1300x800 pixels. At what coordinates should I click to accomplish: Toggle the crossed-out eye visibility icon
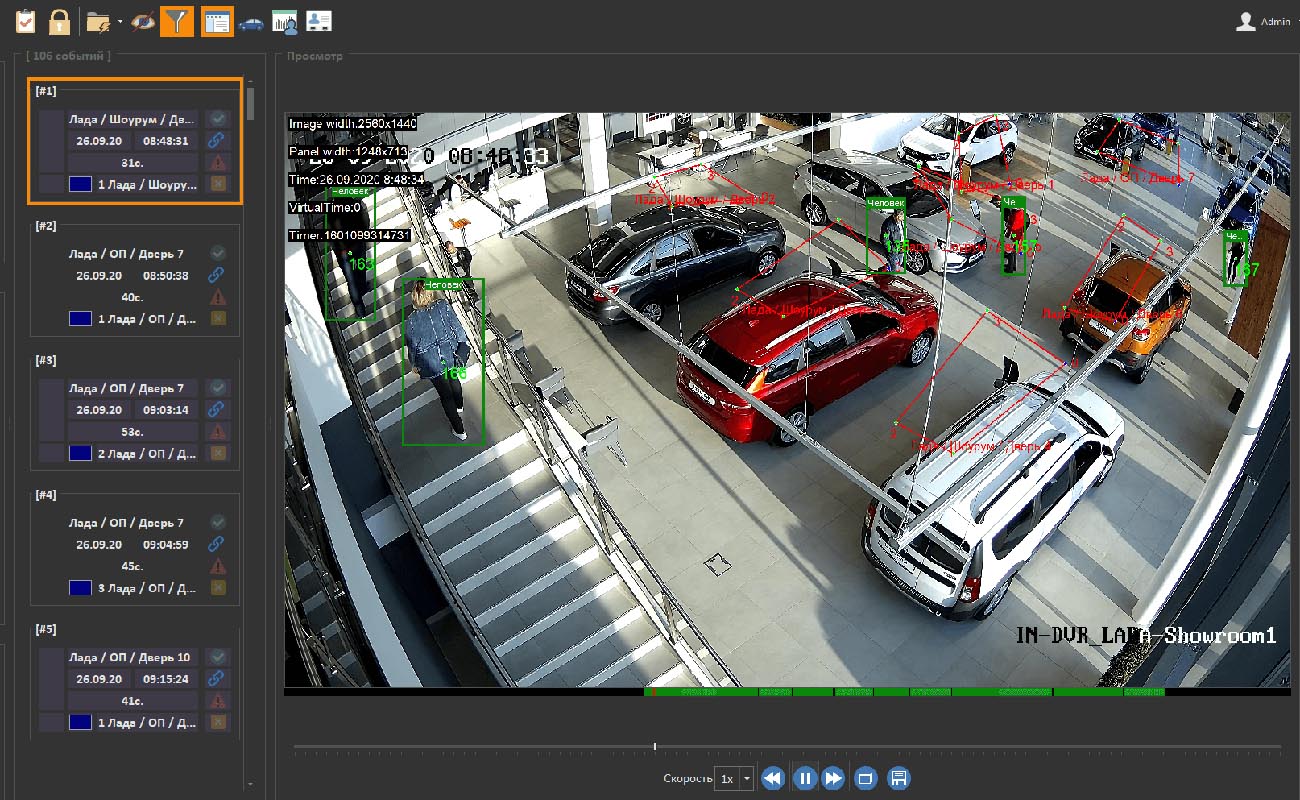pyautogui.click(x=143, y=21)
